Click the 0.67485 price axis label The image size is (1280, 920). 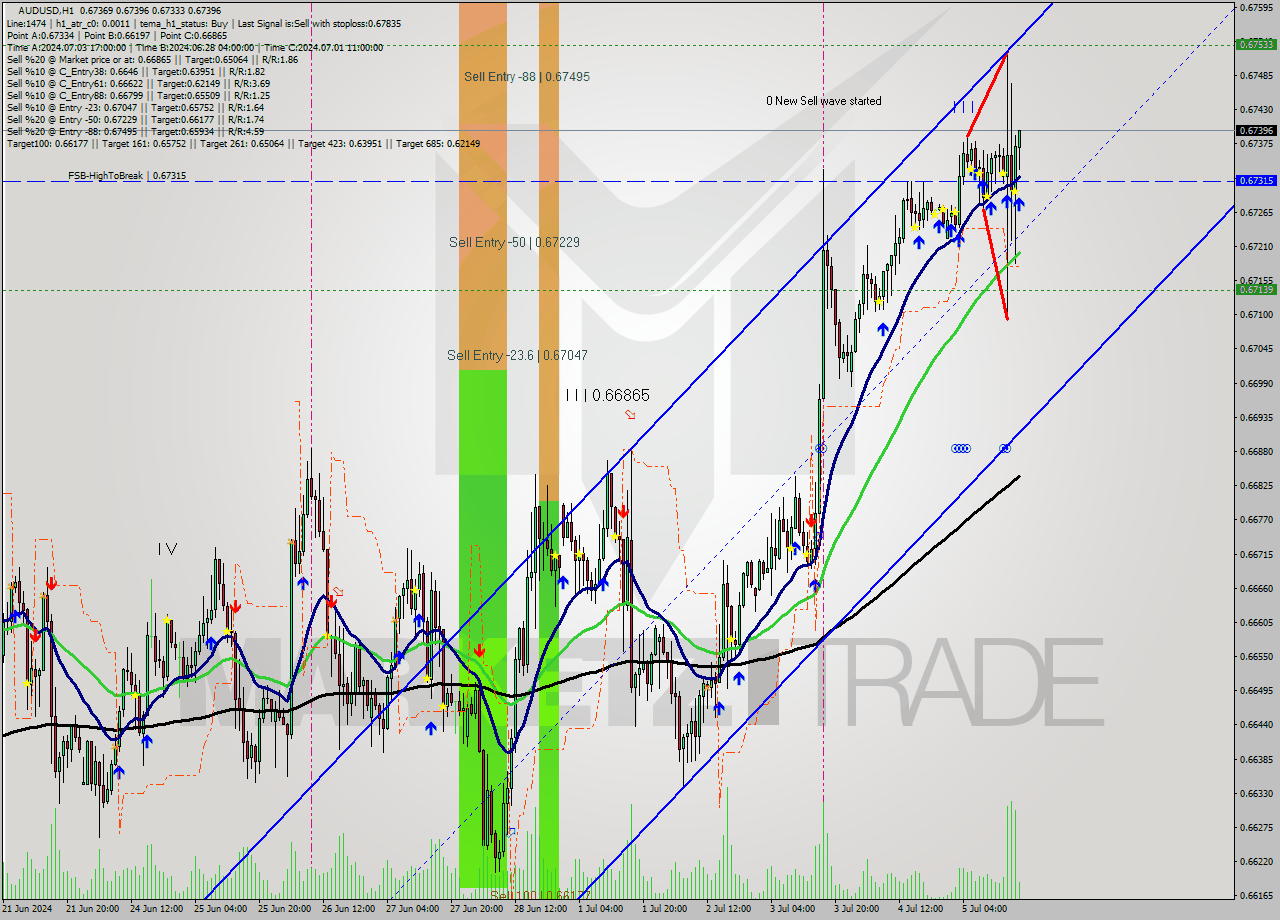pyautogui.click(x=1256, y=75)
